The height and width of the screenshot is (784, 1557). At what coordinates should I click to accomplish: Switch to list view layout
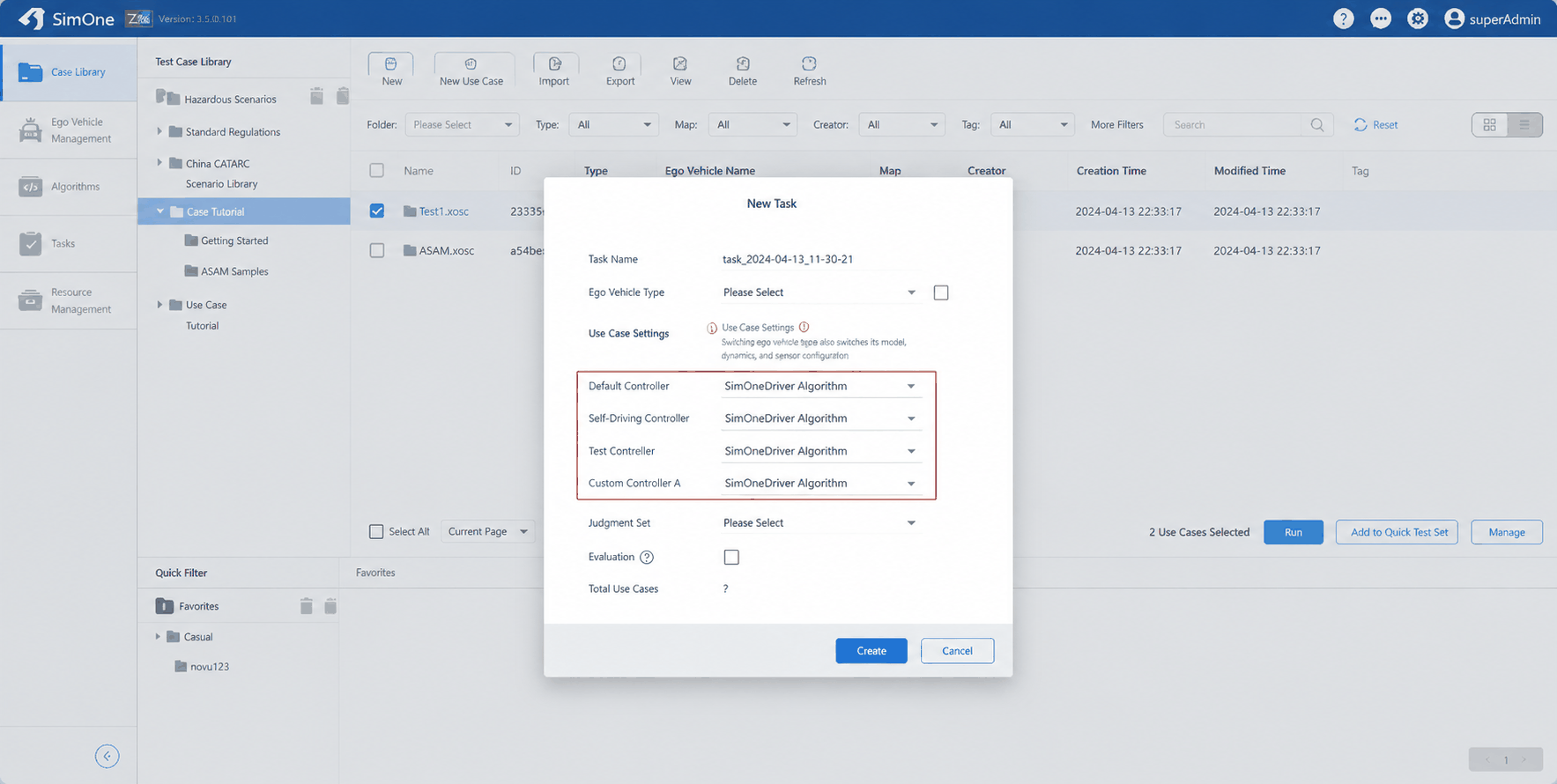tap(1524, 125)
